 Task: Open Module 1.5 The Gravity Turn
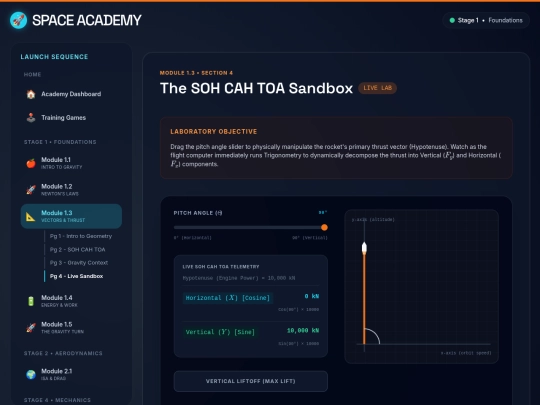coord(71,328)
